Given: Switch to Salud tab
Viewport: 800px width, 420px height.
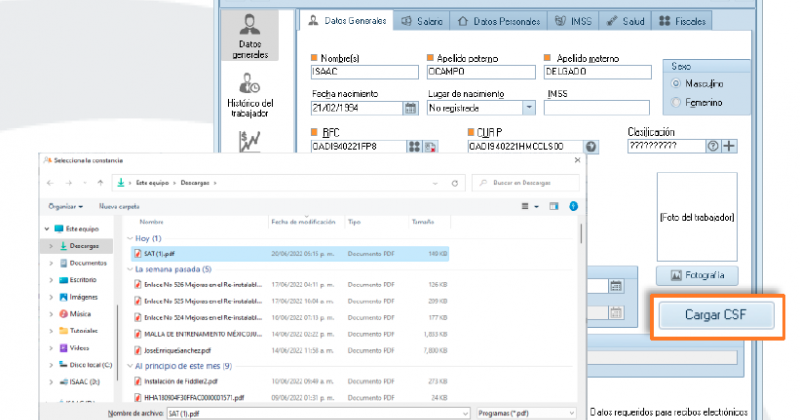Looking at the screenshot, I should point(625,21).
